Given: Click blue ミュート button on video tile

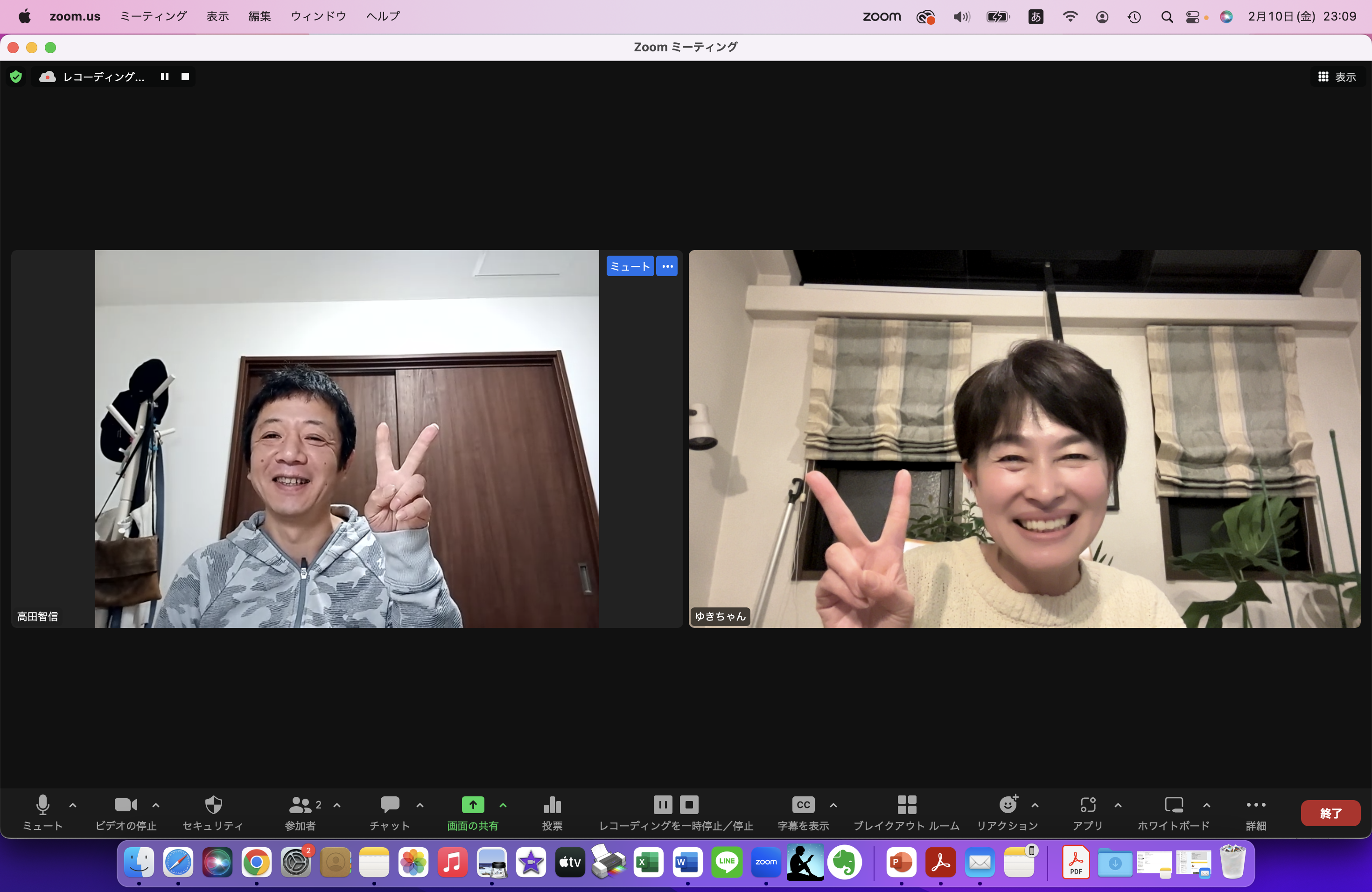Looking at the screenshot, I should pyautogui.click(x=630, y=266).
